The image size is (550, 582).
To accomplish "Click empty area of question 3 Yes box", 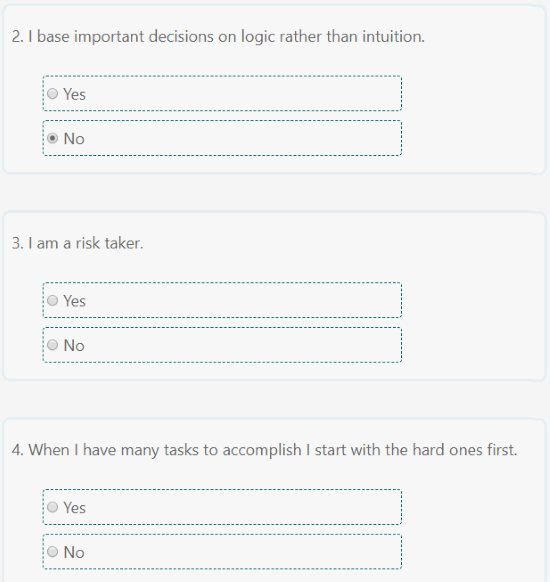I will 243,300.
